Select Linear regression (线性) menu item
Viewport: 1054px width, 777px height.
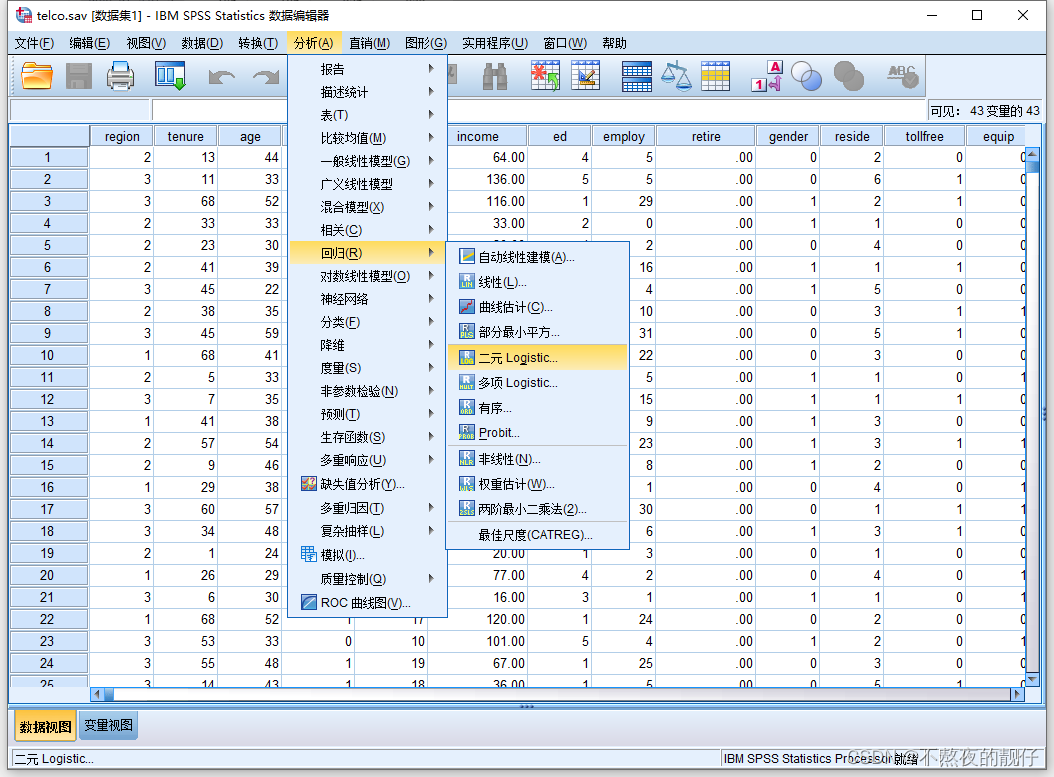point(537,282)
